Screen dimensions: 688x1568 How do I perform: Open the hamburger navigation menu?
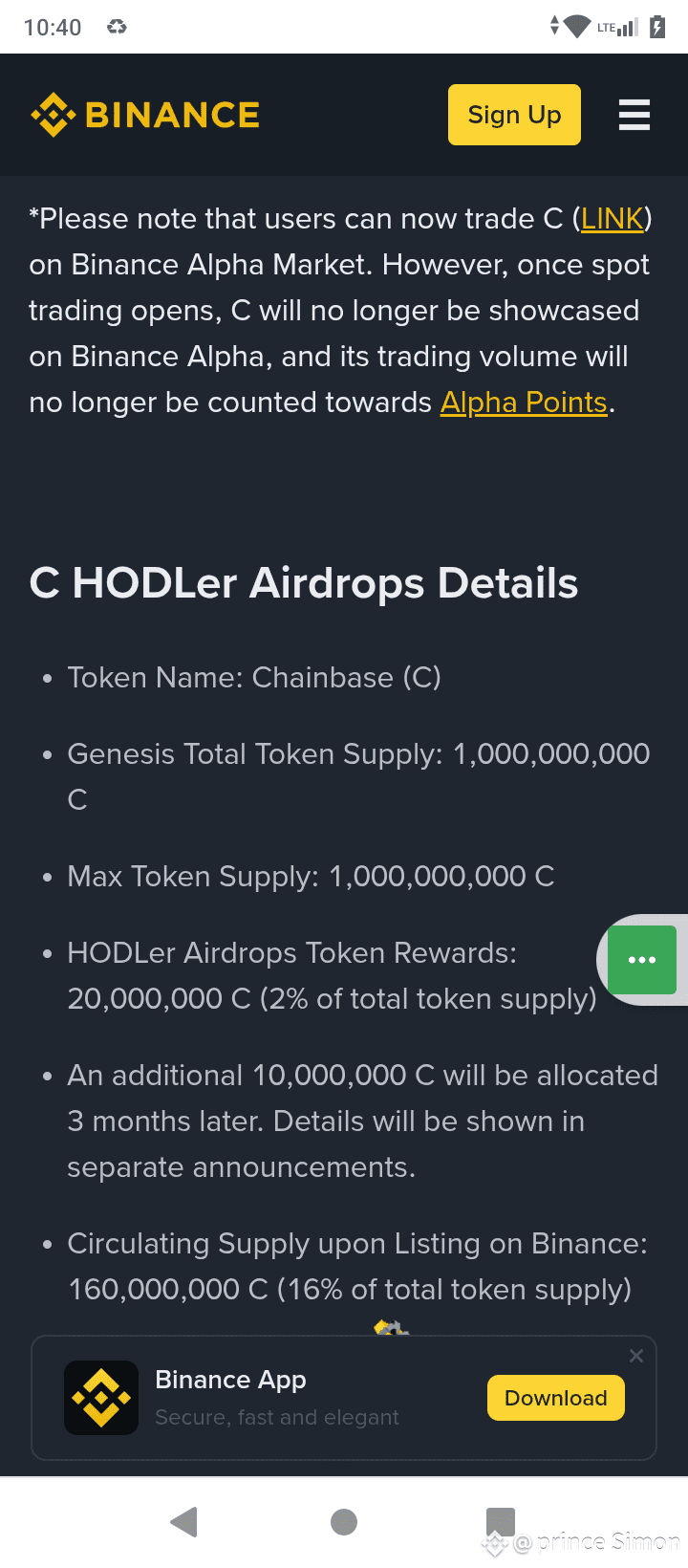click(x=634, y=115)
